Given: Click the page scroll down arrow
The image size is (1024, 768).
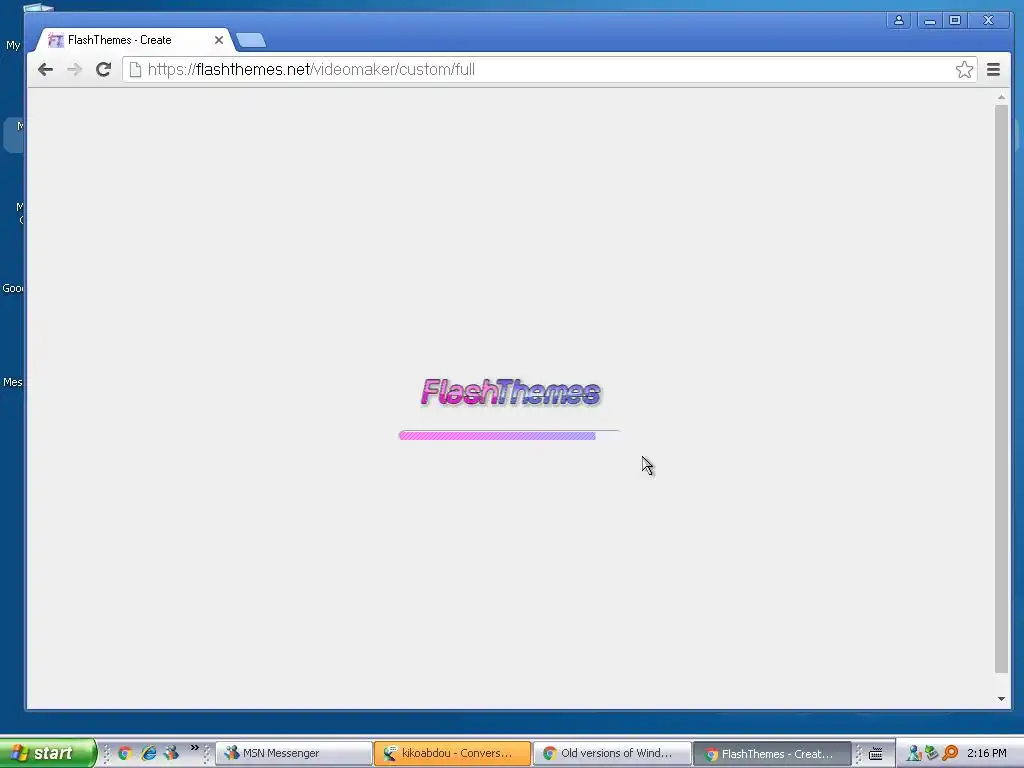Looking at the screenshot, I should (1001, 699).
